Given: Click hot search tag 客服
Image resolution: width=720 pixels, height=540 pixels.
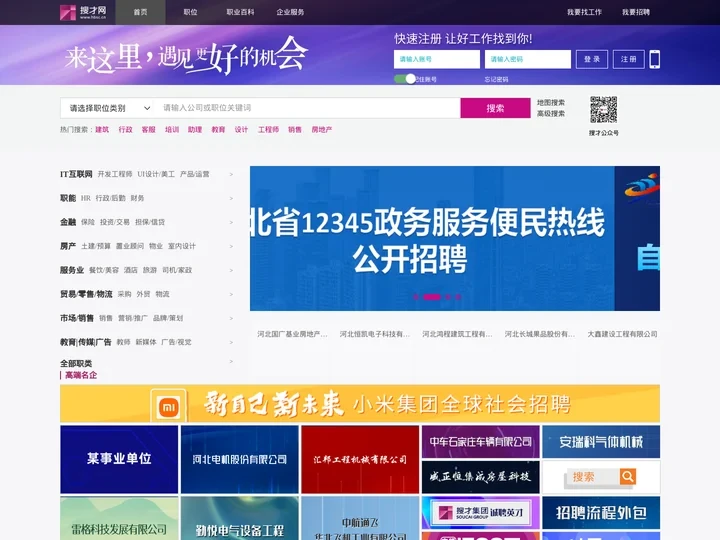Looking at the screenshot, I should (148, 129).
